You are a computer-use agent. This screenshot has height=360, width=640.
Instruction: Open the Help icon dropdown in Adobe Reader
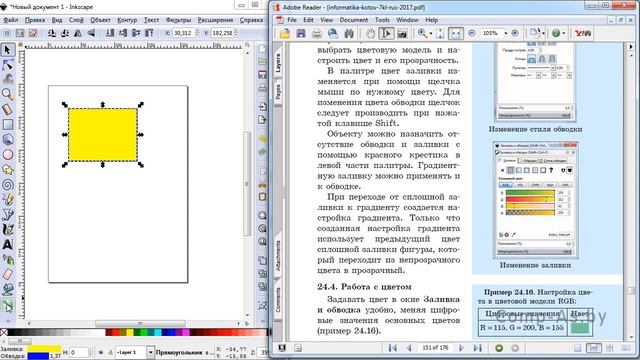(x=564, y=33)
